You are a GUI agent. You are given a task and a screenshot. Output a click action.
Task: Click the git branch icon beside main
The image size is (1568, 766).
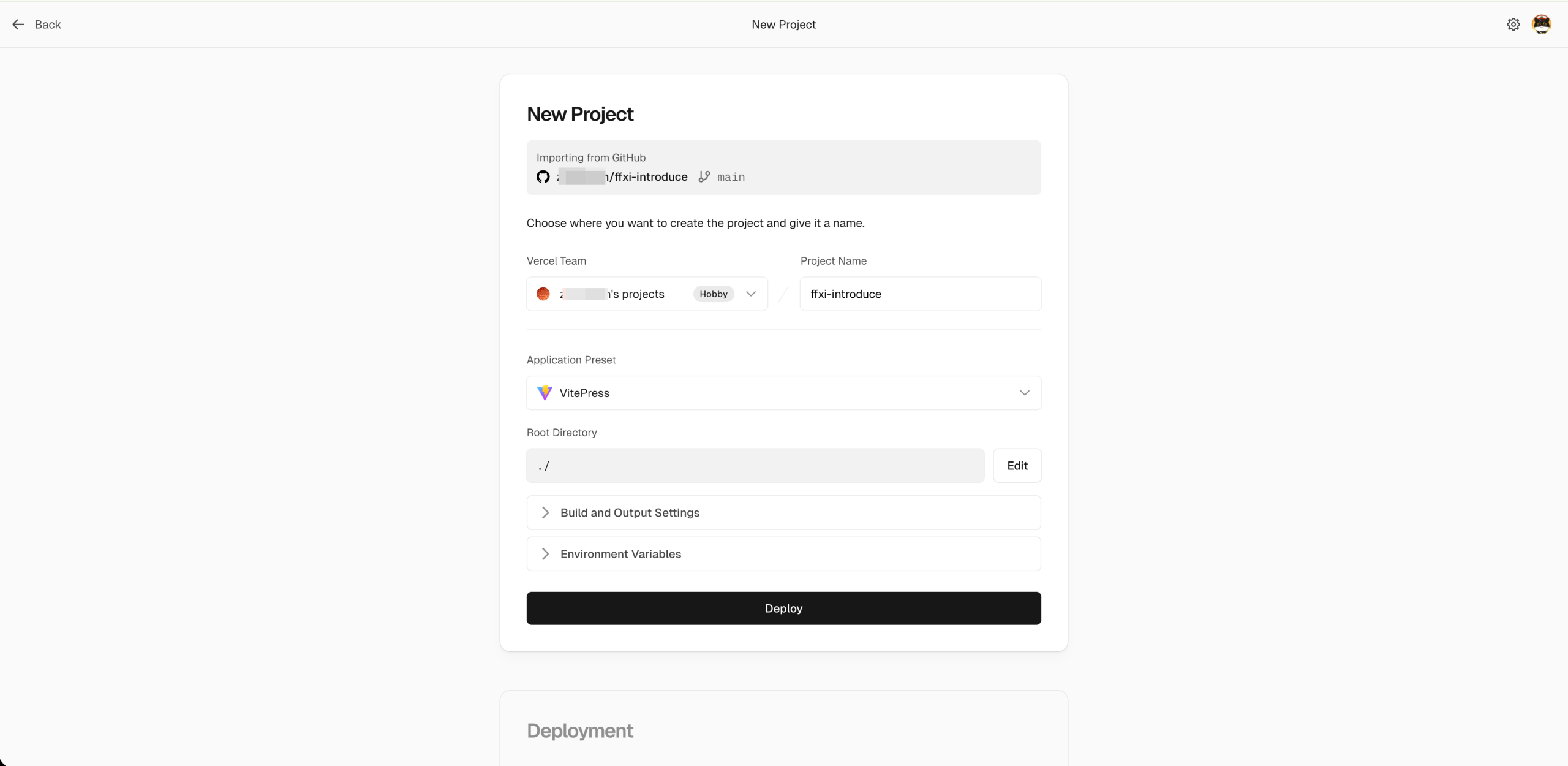coord(704,176)
